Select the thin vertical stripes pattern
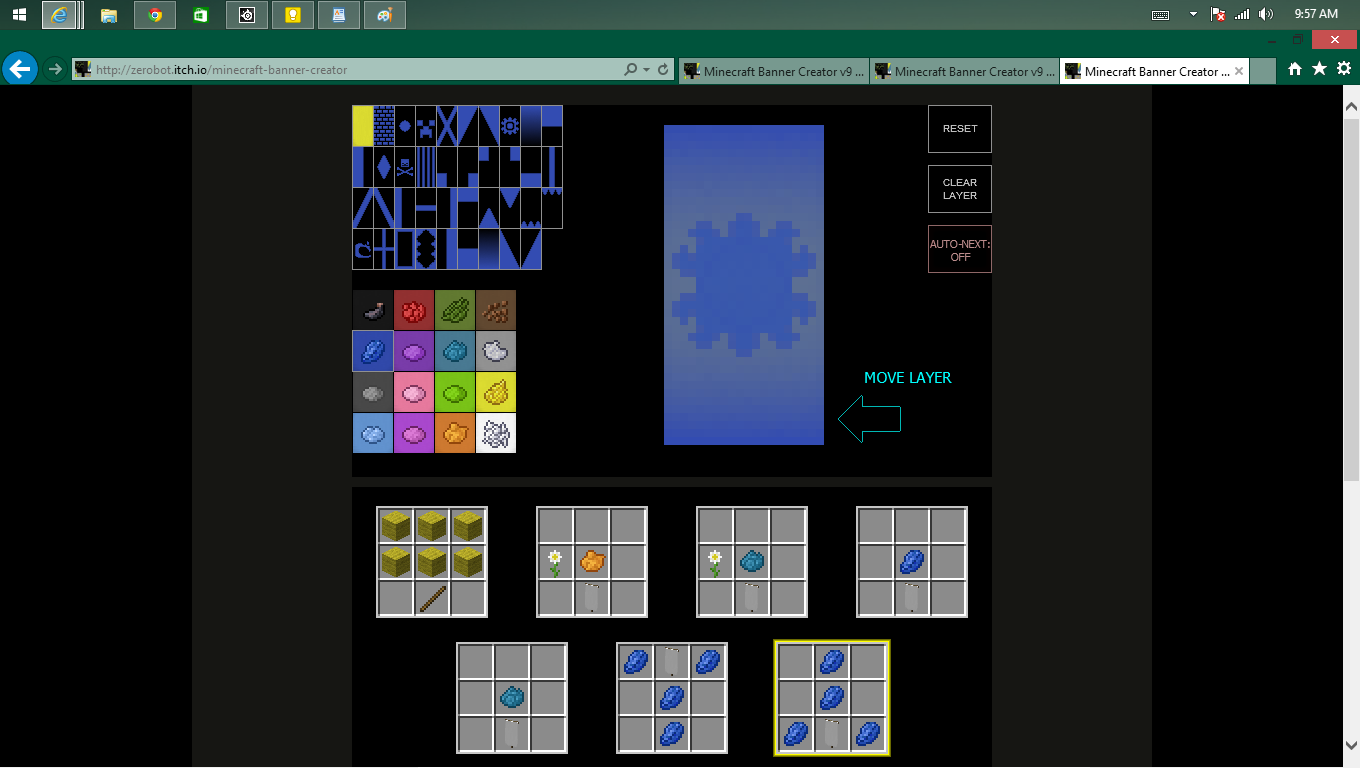Screen dimensions: 1360x768 (x=425, y=167)
